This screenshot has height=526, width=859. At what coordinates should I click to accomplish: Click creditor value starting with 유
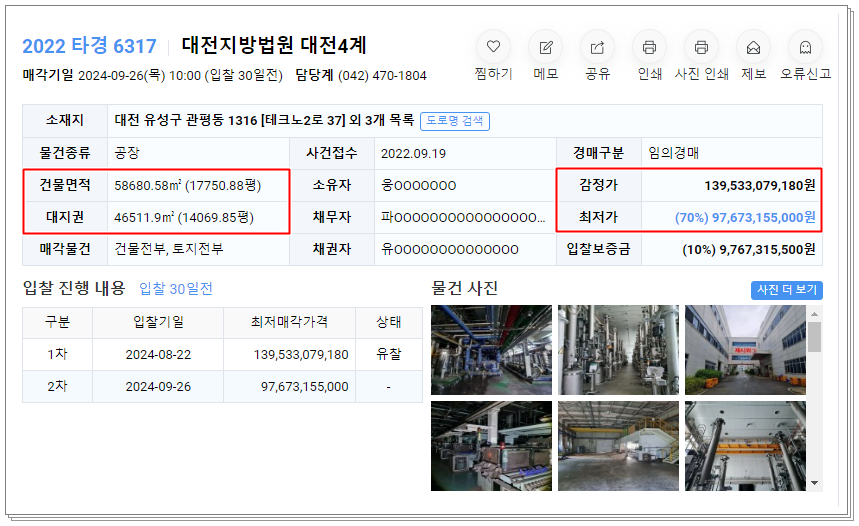[450, 249]
